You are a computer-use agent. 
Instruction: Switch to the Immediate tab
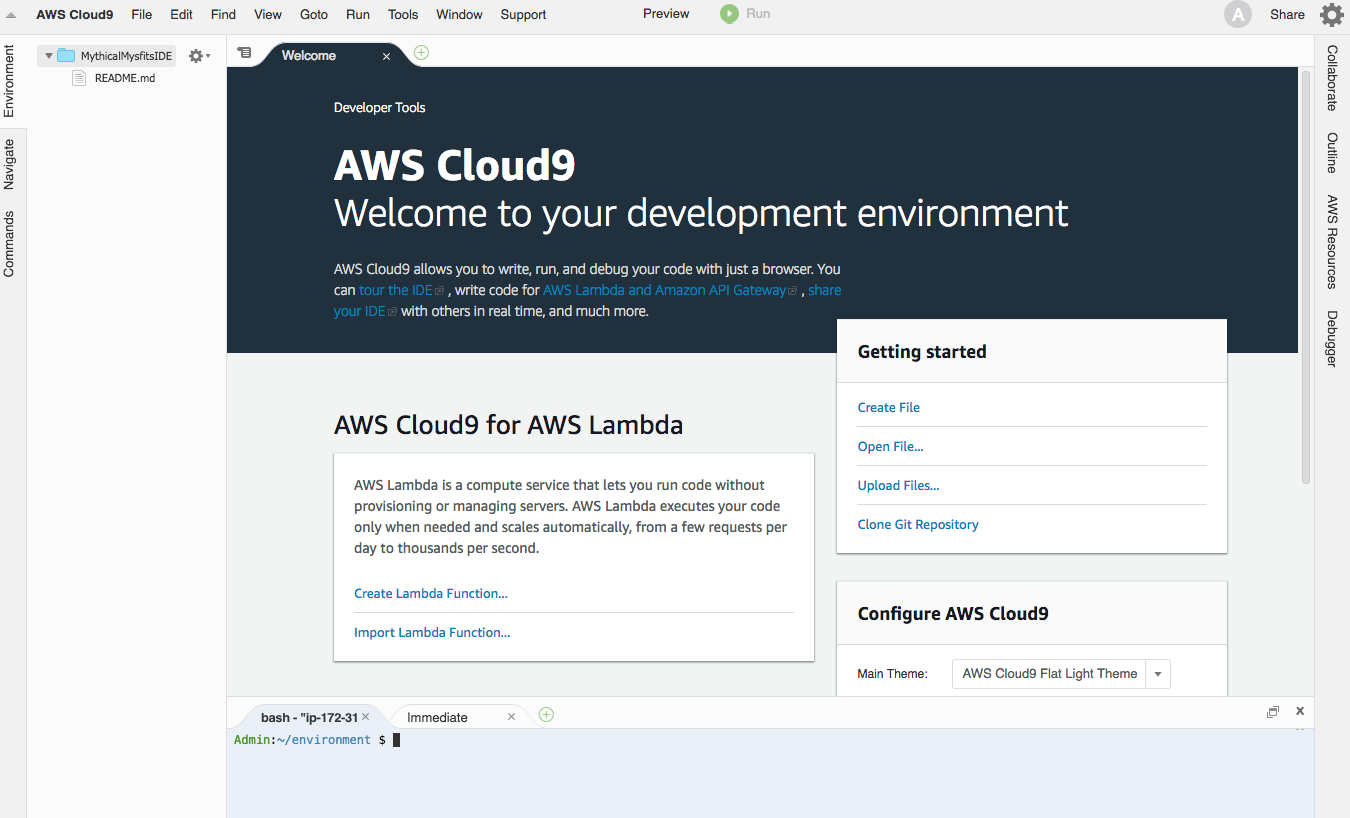(437, 717)
